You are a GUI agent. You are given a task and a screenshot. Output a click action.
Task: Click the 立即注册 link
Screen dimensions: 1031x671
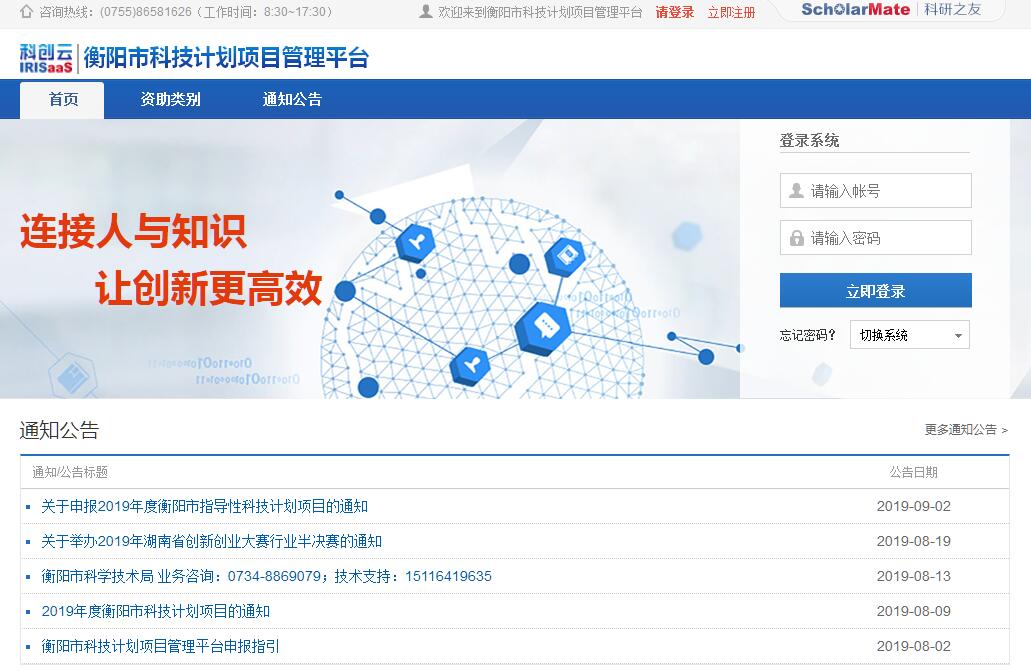pyautogui.click(x=731, y=12)
